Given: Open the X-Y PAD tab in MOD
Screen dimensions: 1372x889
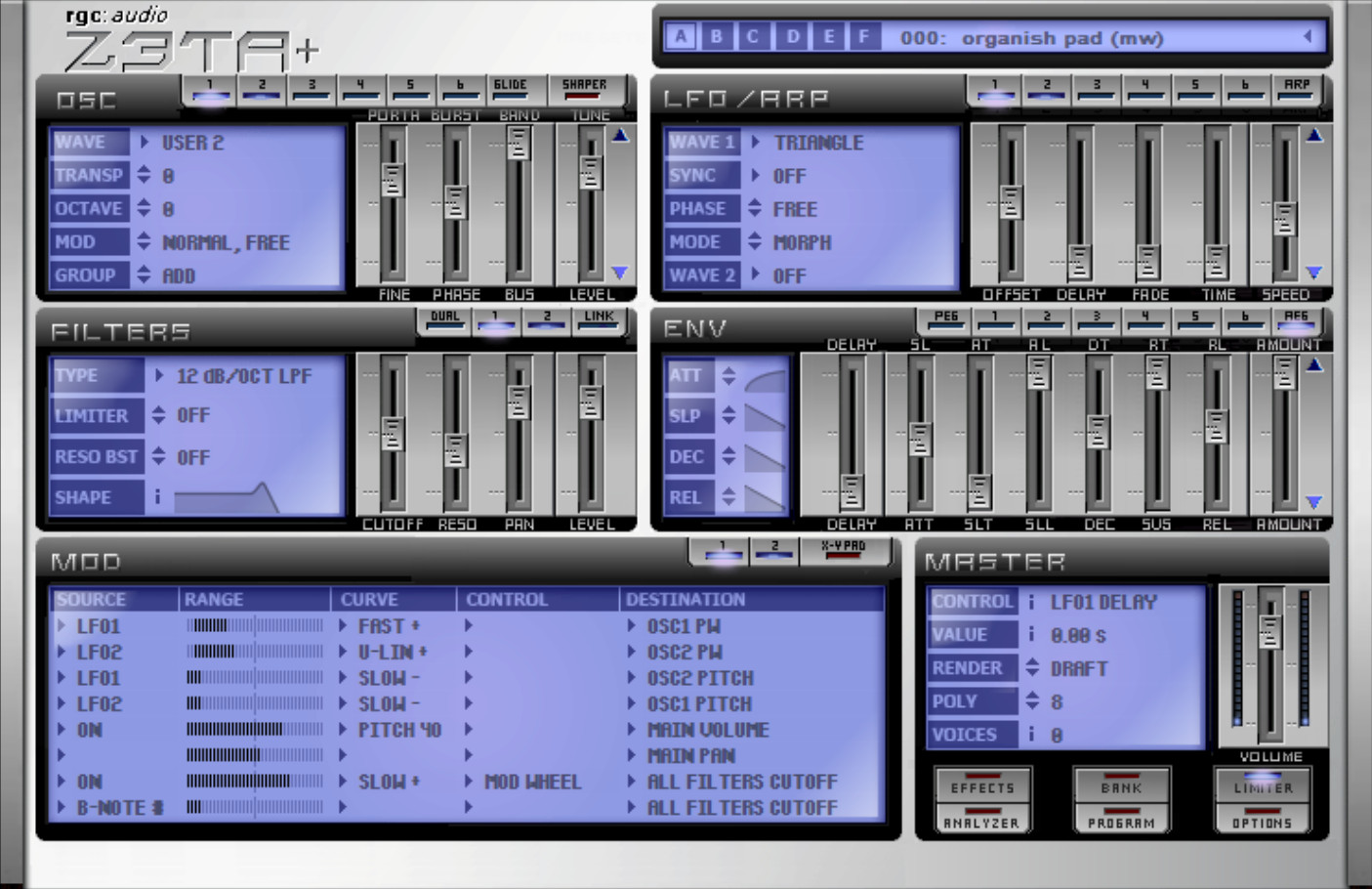Looking at the screenshot, I should [843, 552].
